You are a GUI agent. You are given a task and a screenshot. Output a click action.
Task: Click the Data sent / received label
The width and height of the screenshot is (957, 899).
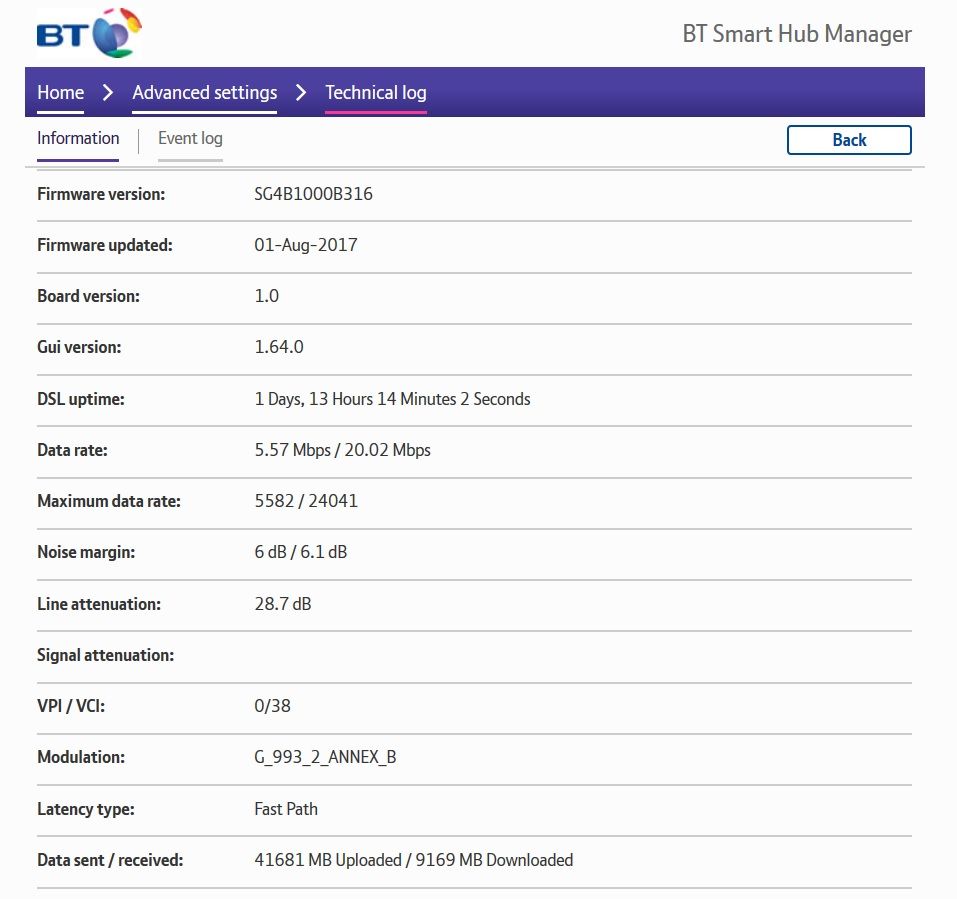pyautogui.click(x=110, y=861)
